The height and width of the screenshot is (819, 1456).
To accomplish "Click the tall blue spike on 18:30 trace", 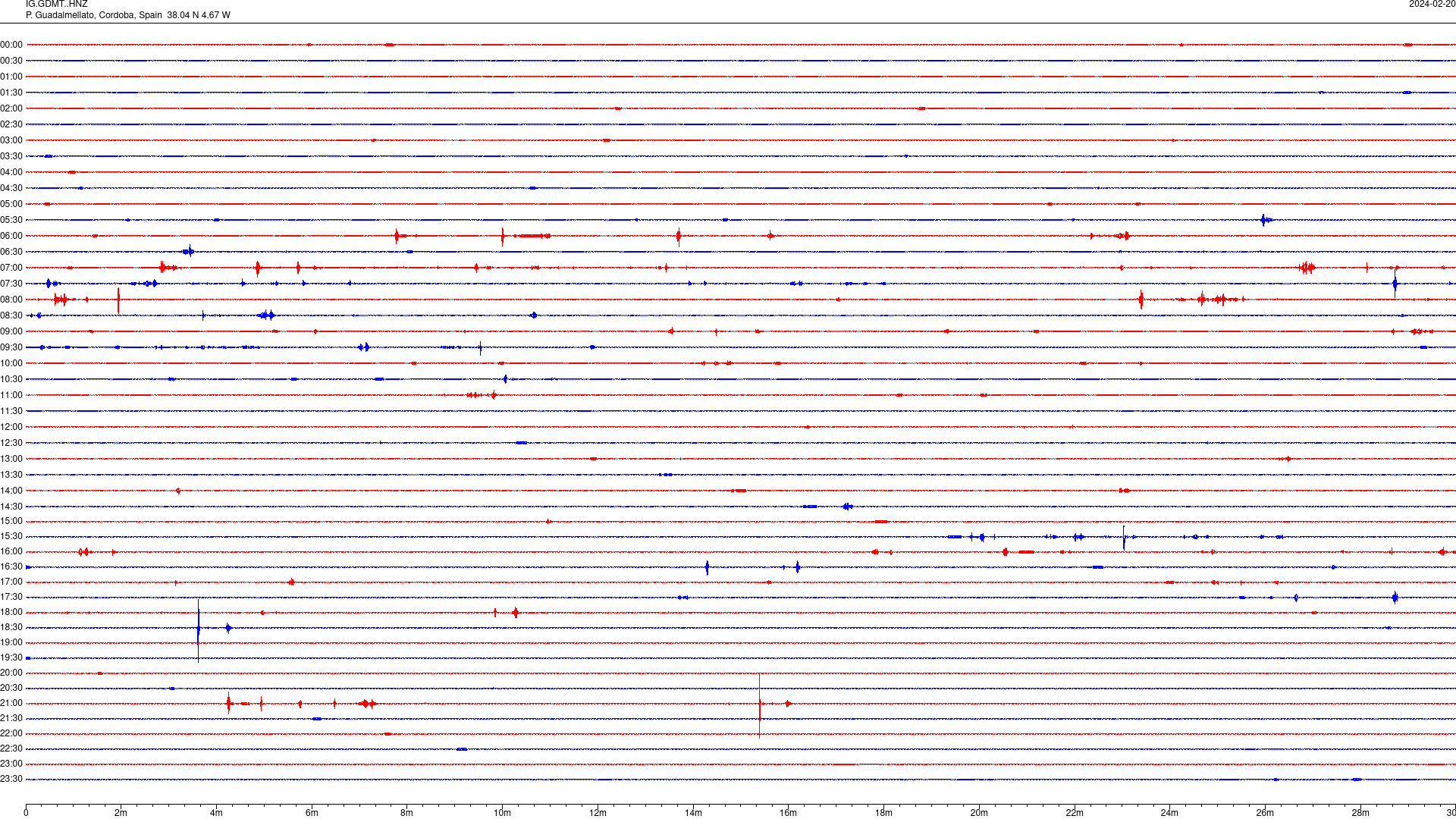I will coord(199,630).
